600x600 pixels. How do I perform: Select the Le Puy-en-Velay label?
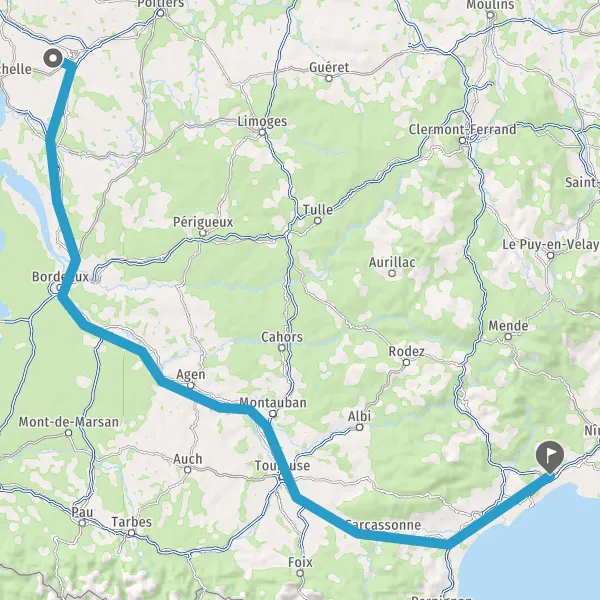point(550,244)
